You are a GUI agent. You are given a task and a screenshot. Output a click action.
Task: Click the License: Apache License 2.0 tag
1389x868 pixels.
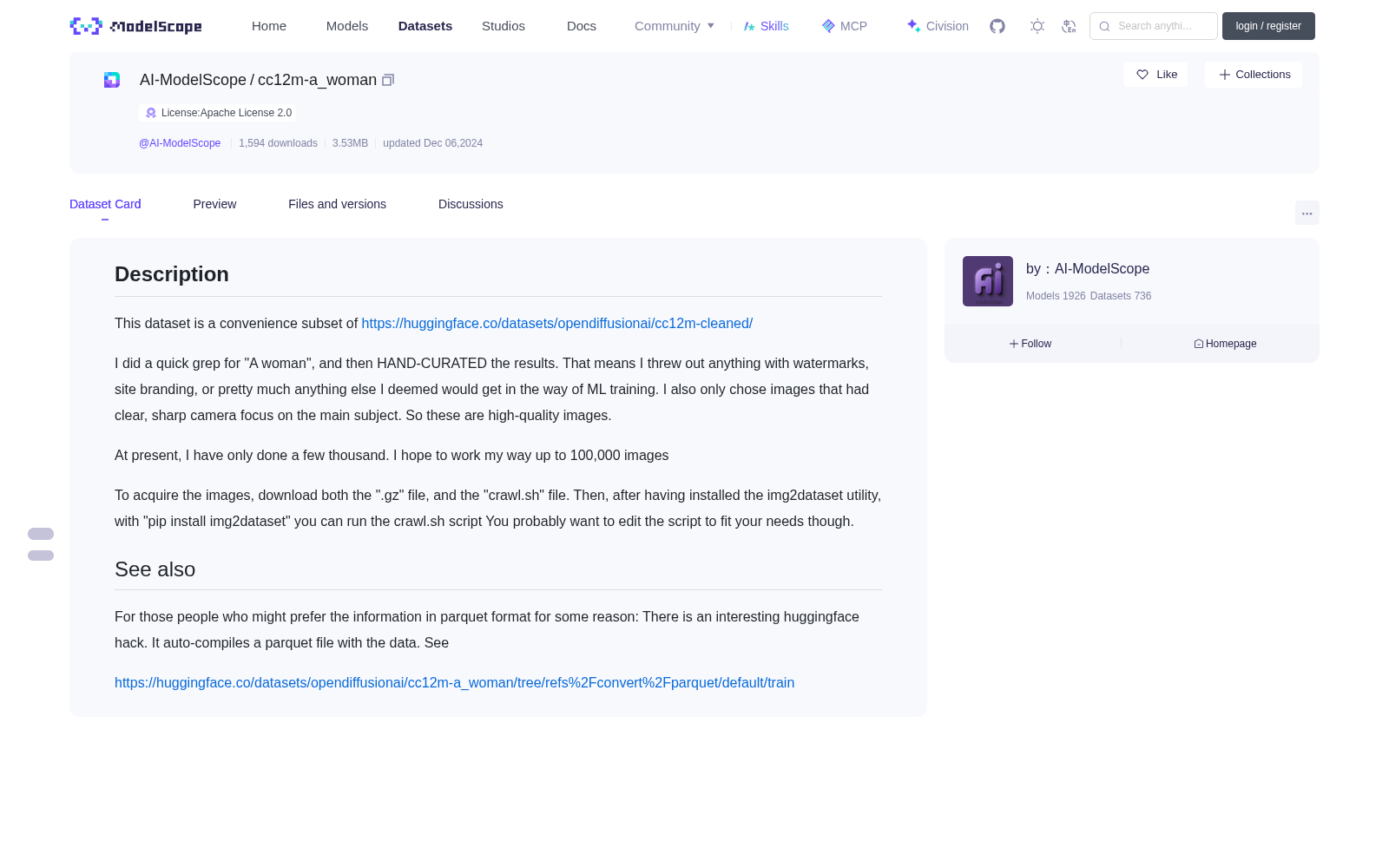tap(218, 113)
